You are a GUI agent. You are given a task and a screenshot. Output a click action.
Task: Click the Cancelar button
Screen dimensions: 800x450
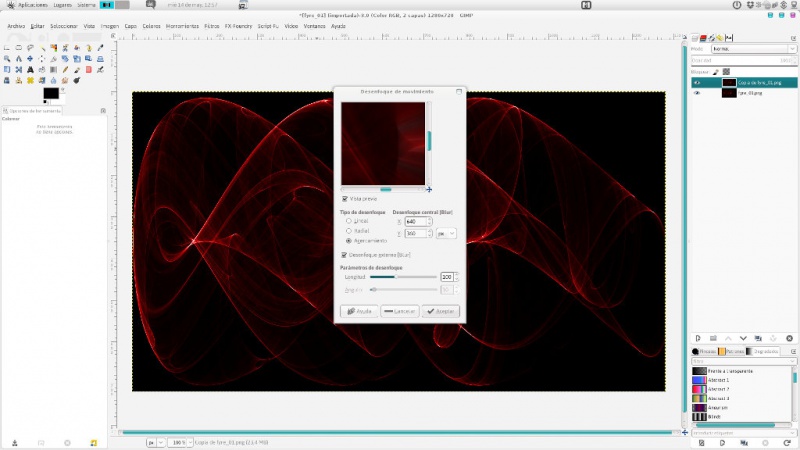coord(399,311)
